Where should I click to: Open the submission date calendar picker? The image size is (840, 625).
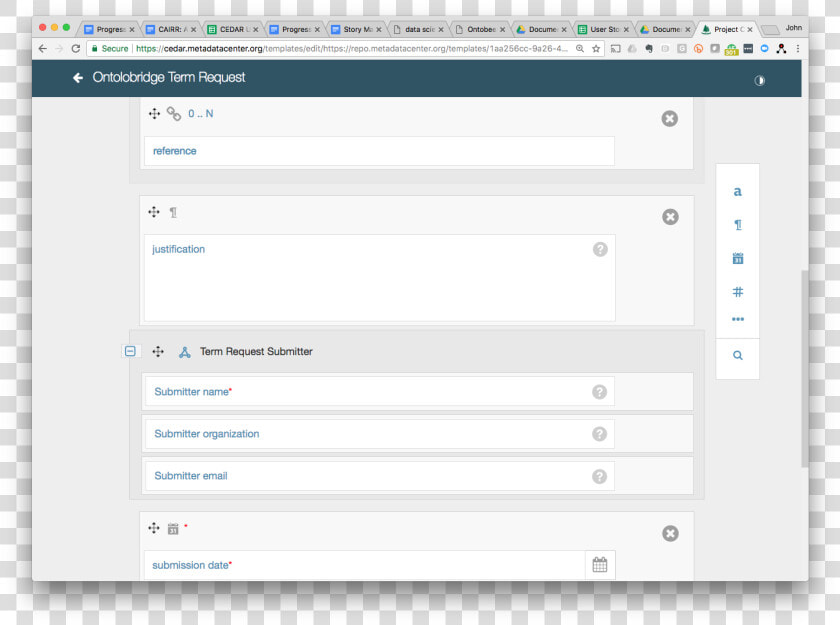[600, 564]
